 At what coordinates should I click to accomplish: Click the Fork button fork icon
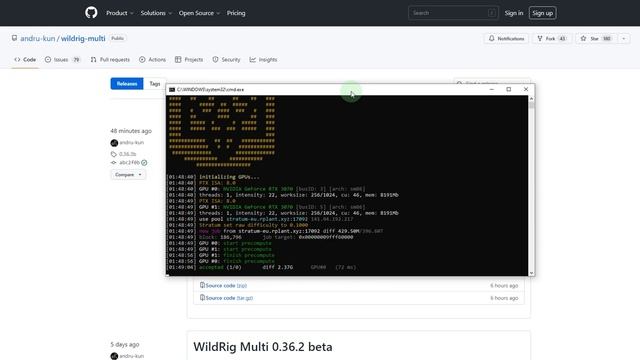[540, 38]
